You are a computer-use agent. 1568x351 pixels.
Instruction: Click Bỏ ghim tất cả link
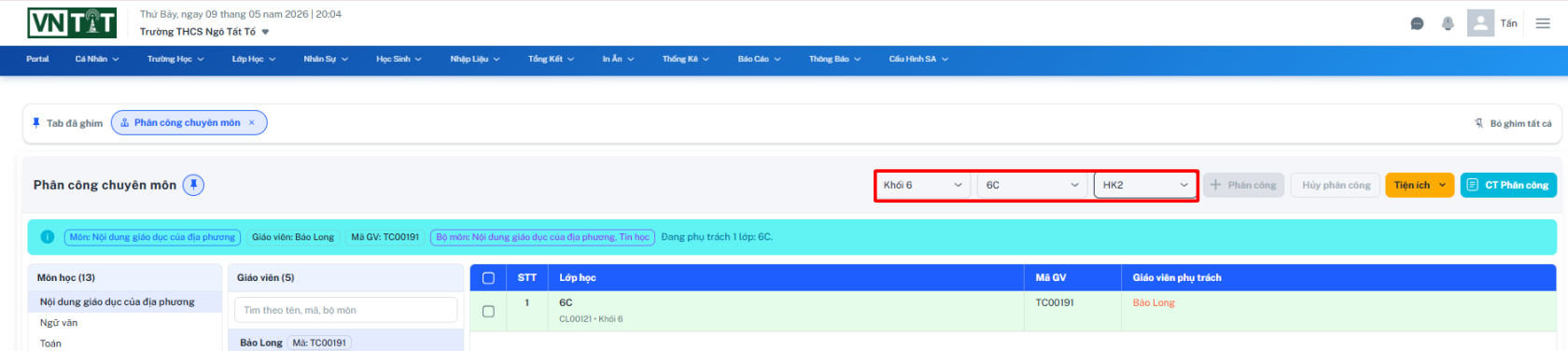pos(1513,123)
